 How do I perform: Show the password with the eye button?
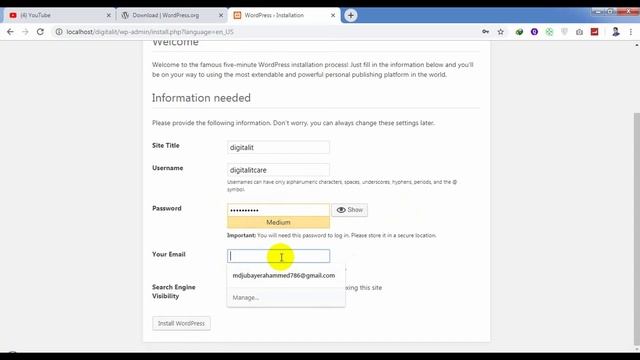pyautogui.click(x=349, y=210)
